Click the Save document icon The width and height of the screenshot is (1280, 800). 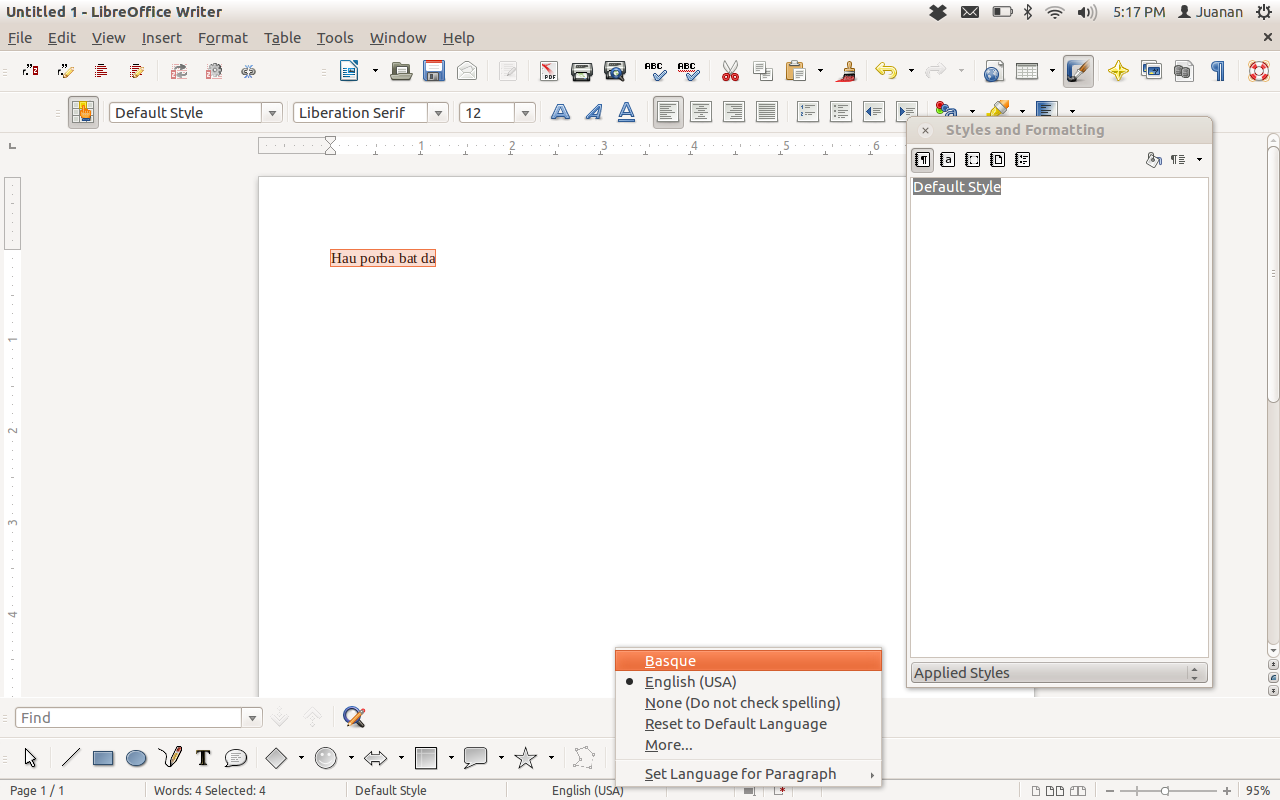tap(433, 71)
